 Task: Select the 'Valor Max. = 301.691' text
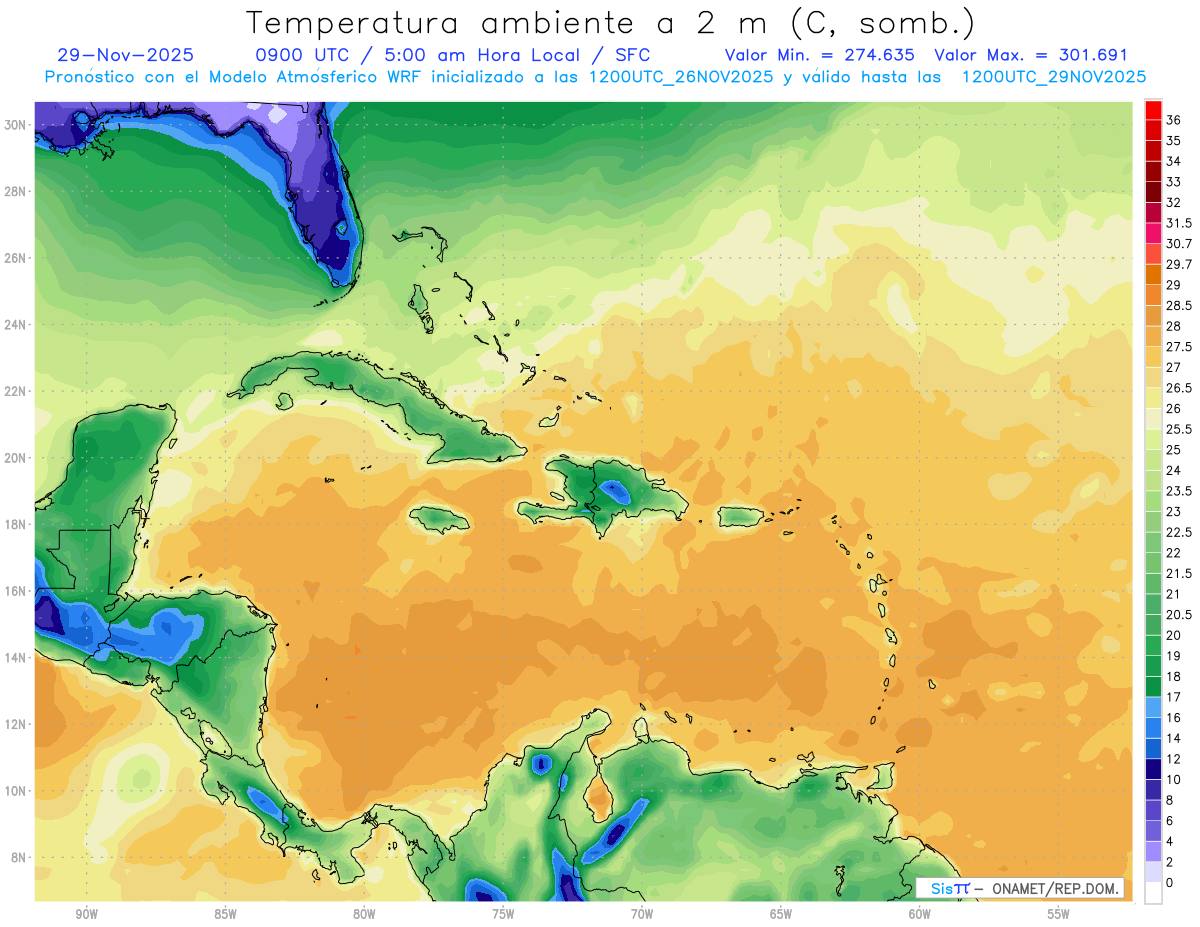1031,55
